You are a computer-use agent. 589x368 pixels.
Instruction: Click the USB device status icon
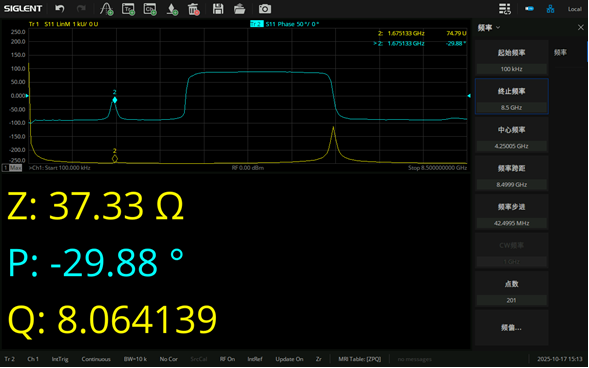coord(529,8)
